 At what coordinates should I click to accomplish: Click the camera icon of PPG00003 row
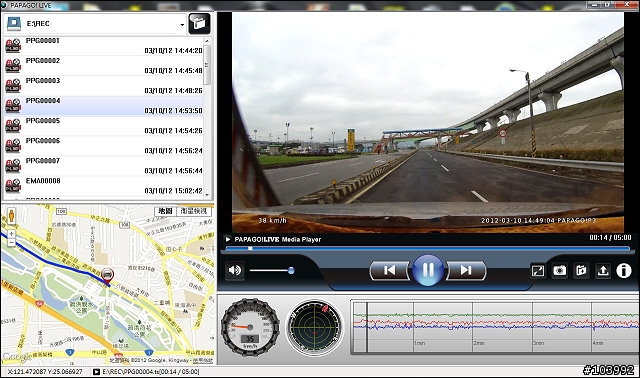click(13, 86)
